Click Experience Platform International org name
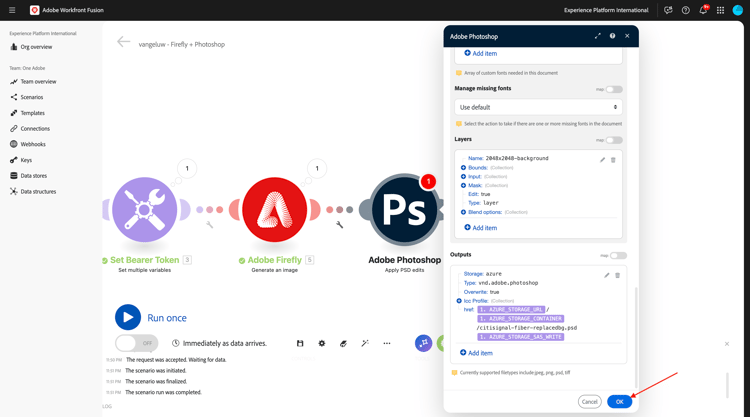 [606, 10]
